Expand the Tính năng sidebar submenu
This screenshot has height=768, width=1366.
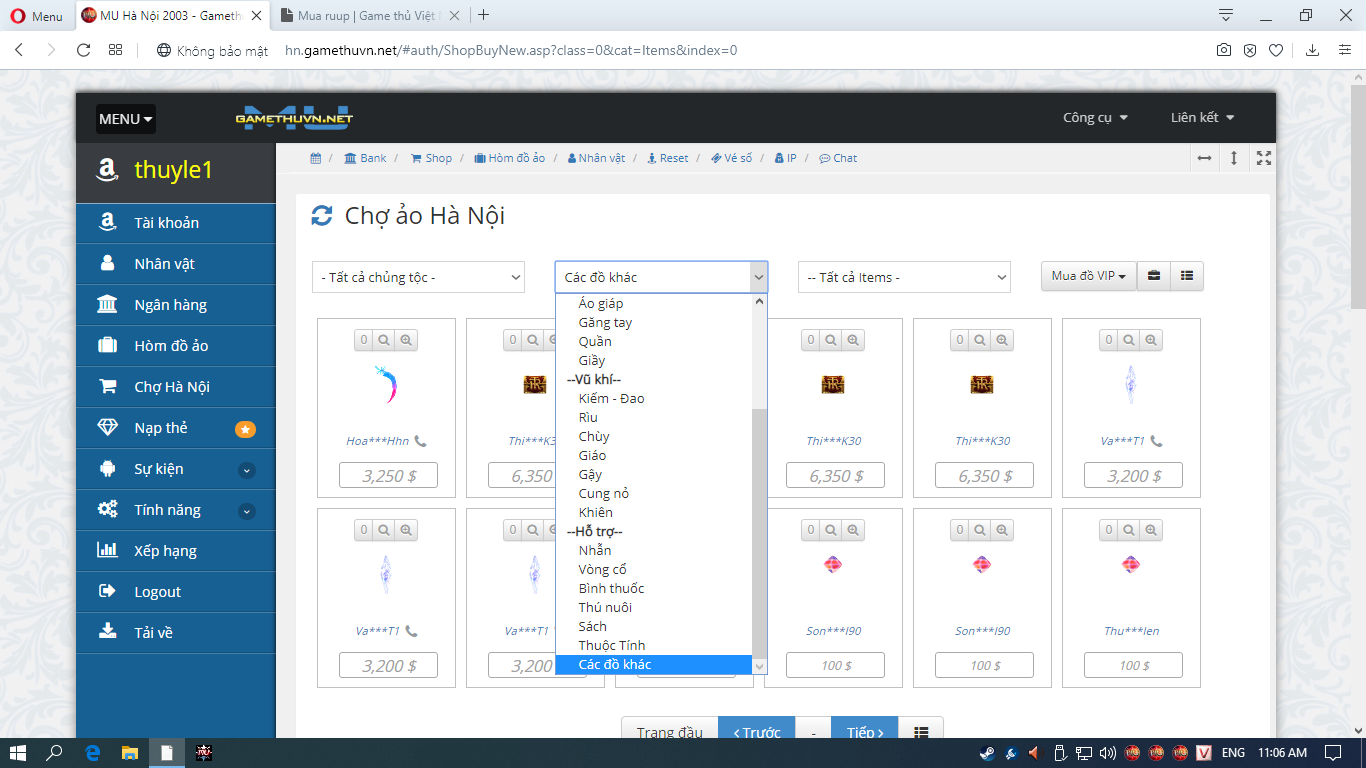247,511
